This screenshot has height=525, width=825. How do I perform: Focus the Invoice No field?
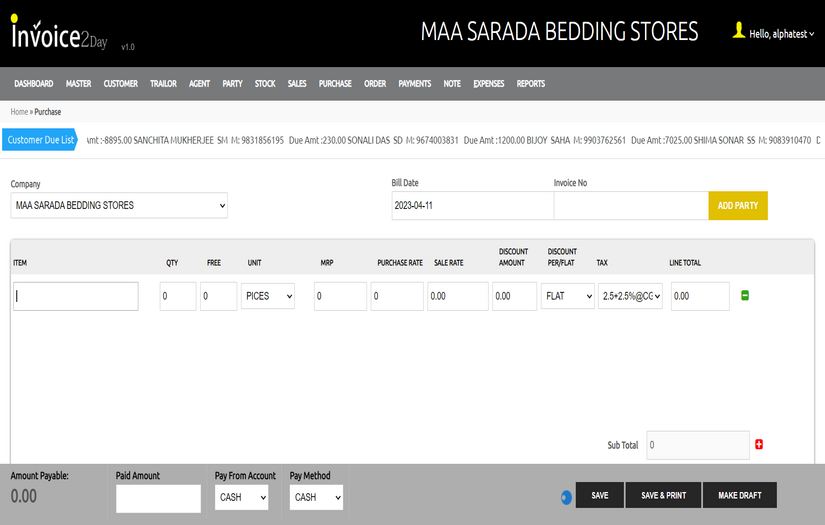[x=631, y=206]
